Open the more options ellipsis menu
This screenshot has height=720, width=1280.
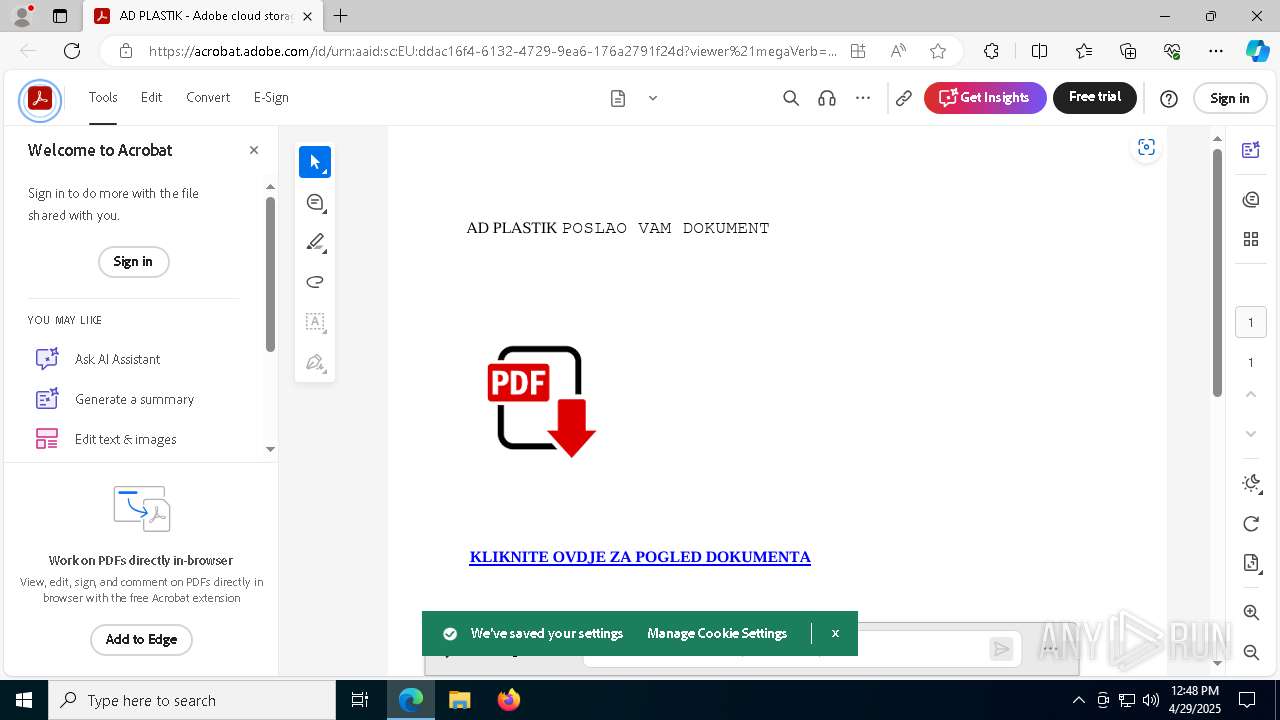(863, 98)
